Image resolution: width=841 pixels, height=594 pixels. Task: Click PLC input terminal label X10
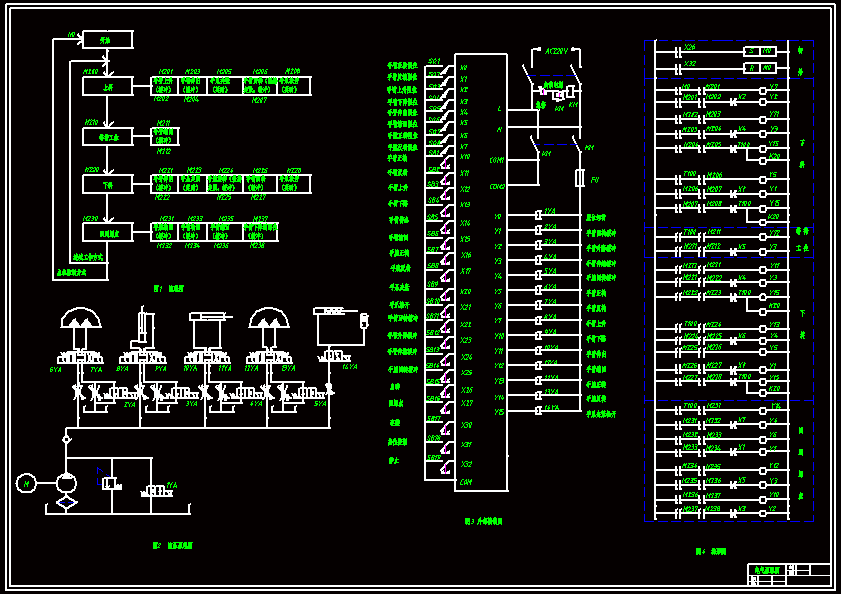pyautogui.click(x=464, y=157)
